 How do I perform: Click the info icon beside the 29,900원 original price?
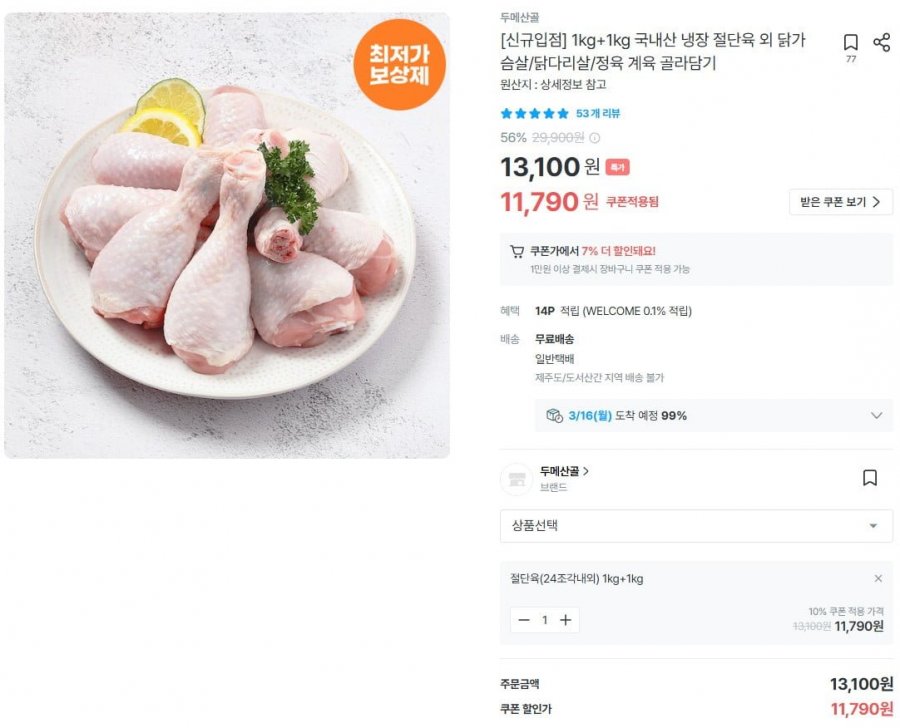click(594, 138)
